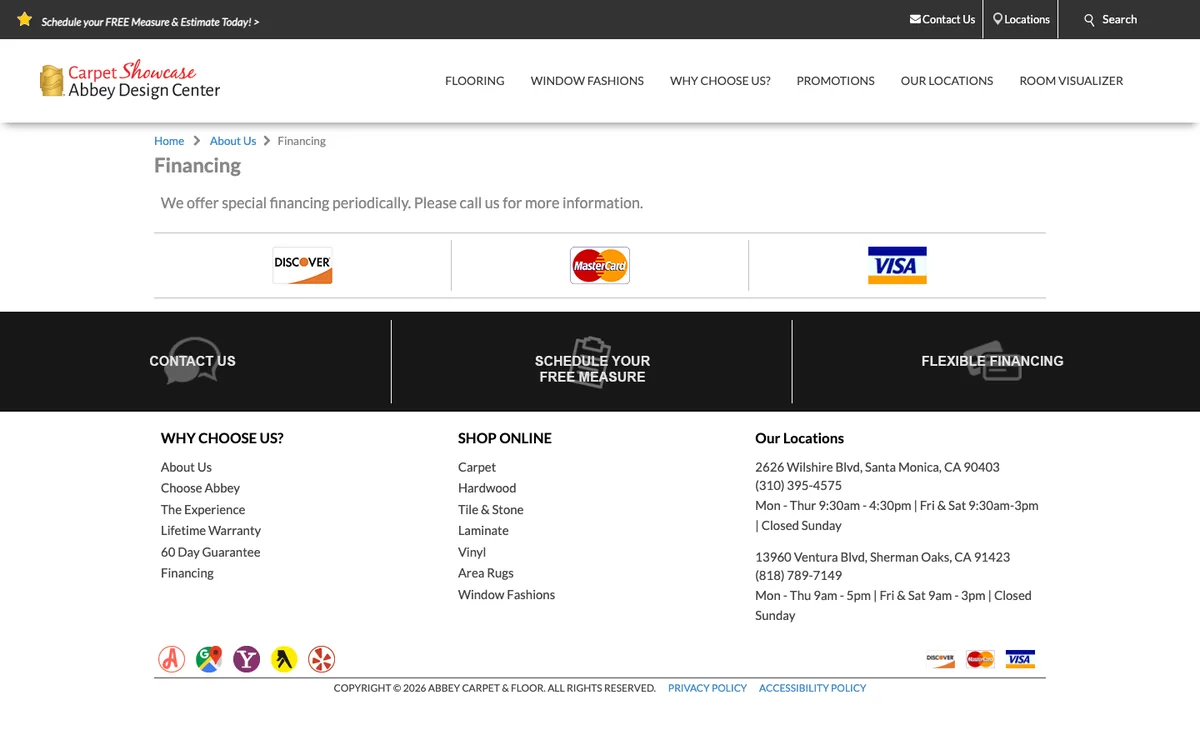
Task: Open the red Angie's List icon
Action: point(172,659)
